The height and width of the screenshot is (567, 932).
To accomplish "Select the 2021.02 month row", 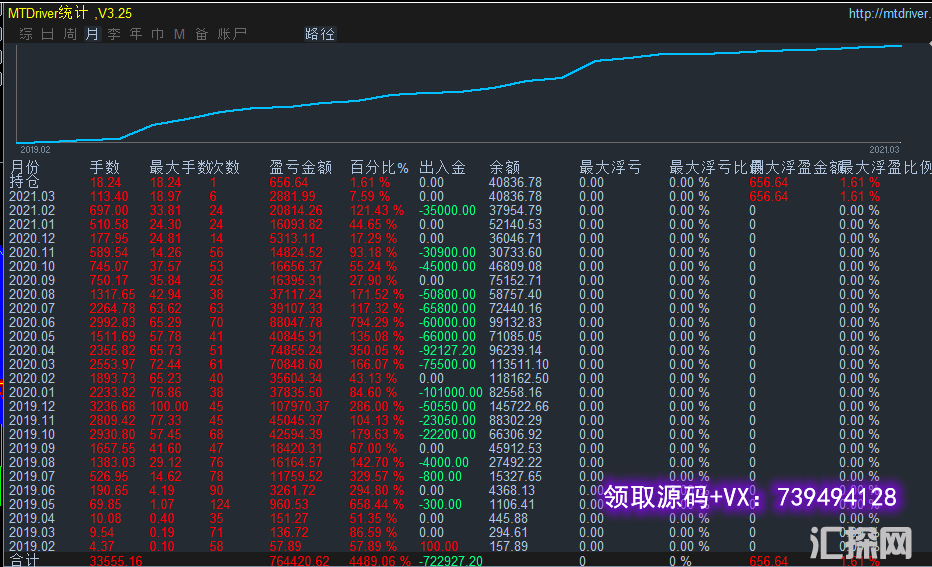I will 32,210.
